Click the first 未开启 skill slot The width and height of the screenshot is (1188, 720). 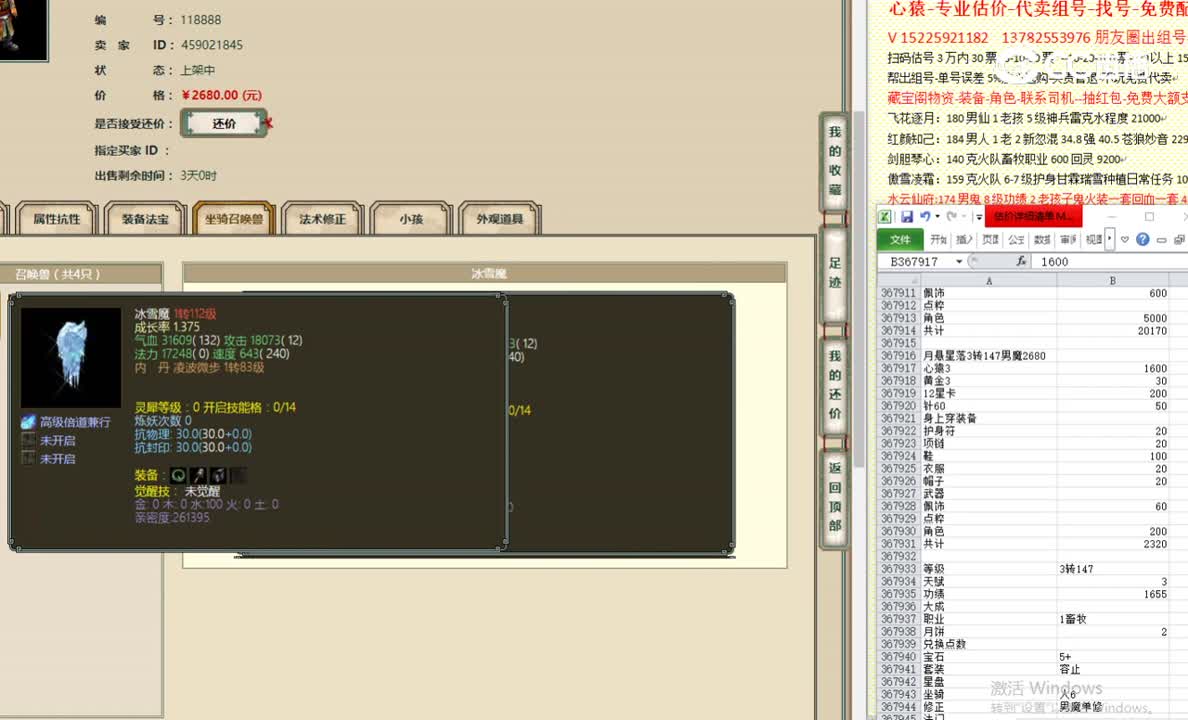pos(28,440)
